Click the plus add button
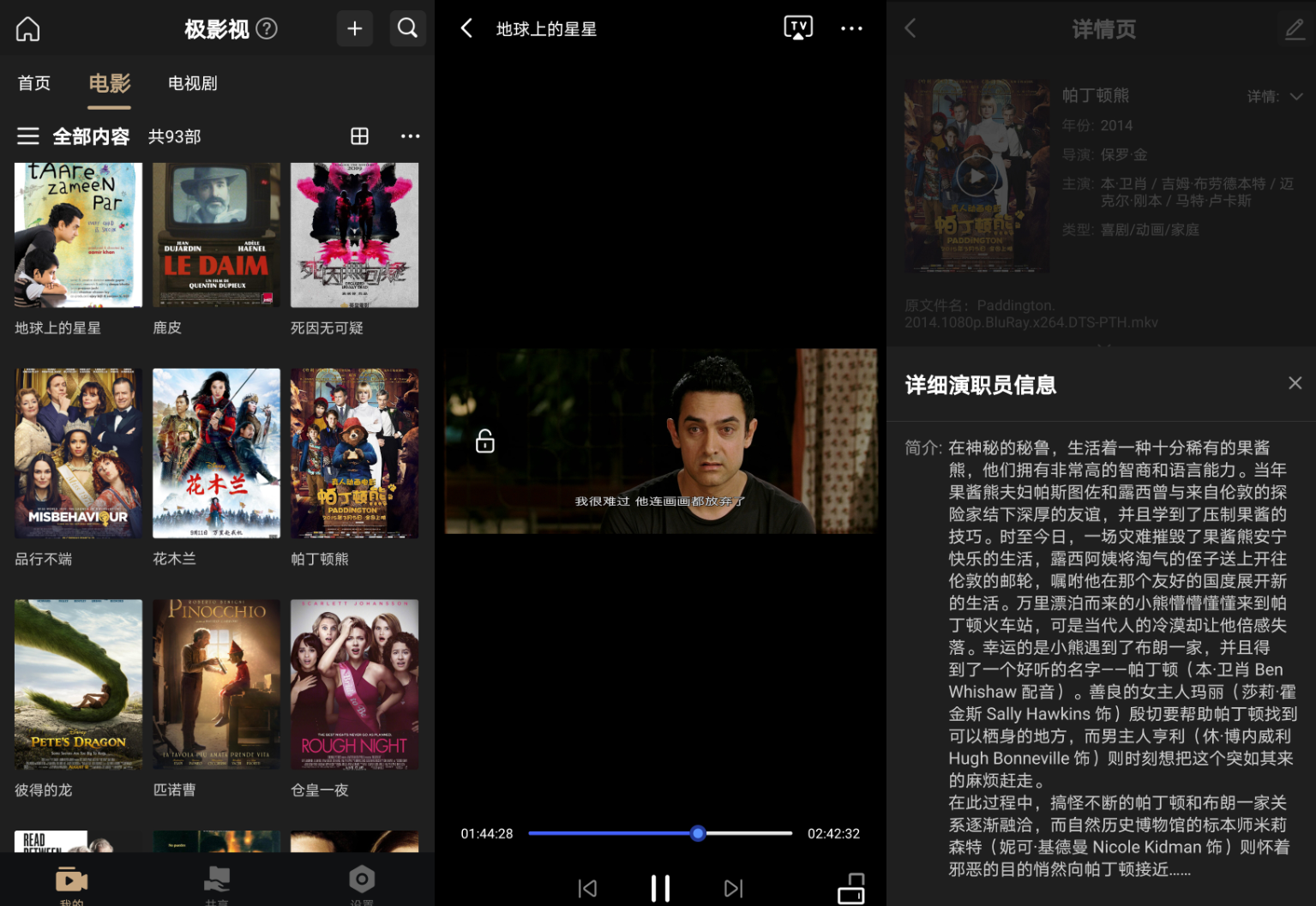Image resolution: width=1316 pixels, height=906 pixels. (x=354, y=29)
